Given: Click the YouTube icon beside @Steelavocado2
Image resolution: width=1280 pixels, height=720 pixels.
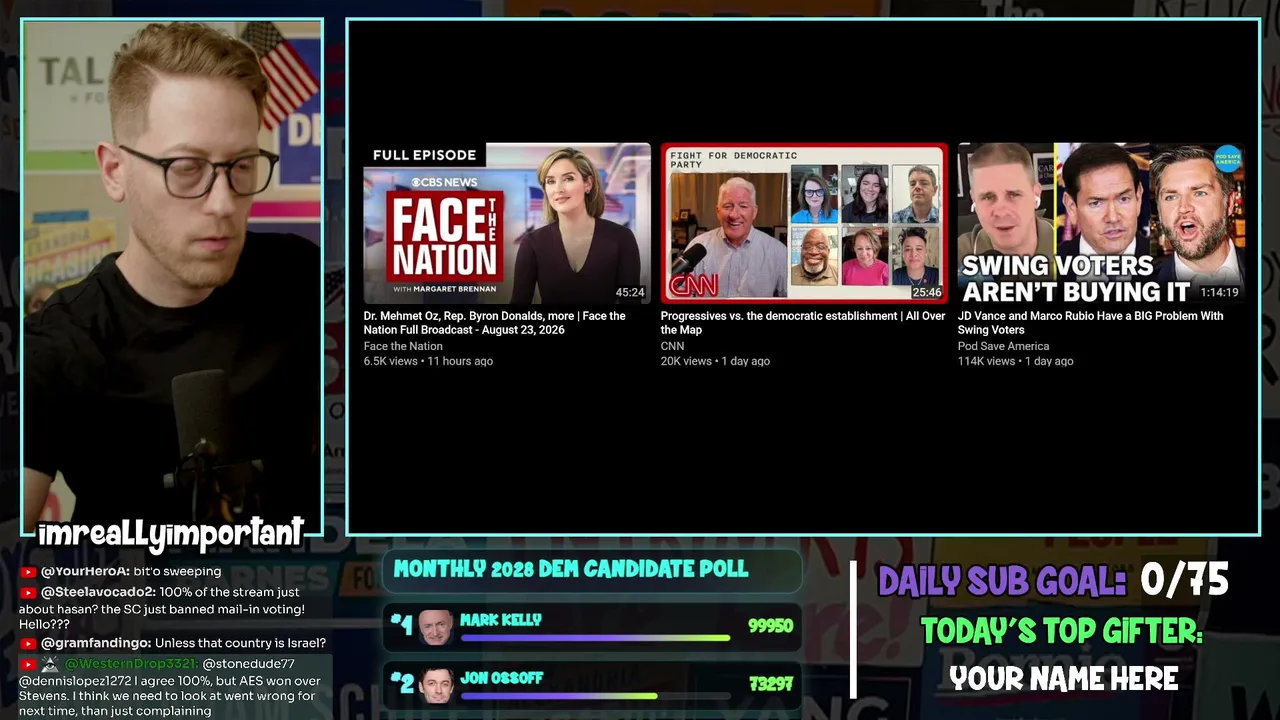Looking at the screenshot, I should click(28, 592).
